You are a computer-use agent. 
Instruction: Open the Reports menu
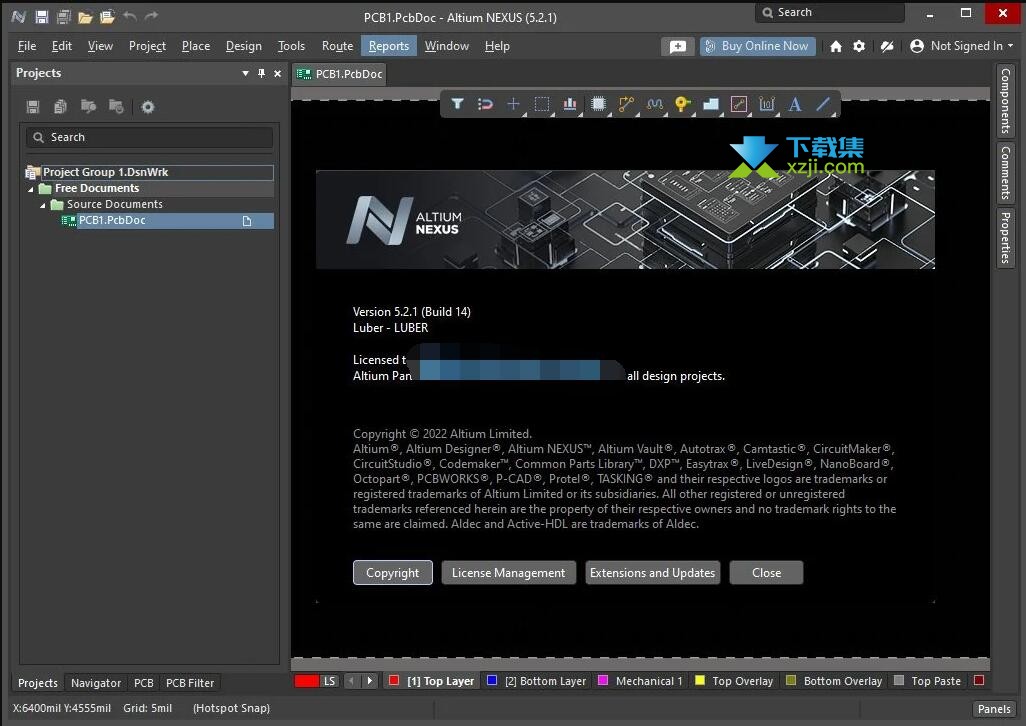389,46
